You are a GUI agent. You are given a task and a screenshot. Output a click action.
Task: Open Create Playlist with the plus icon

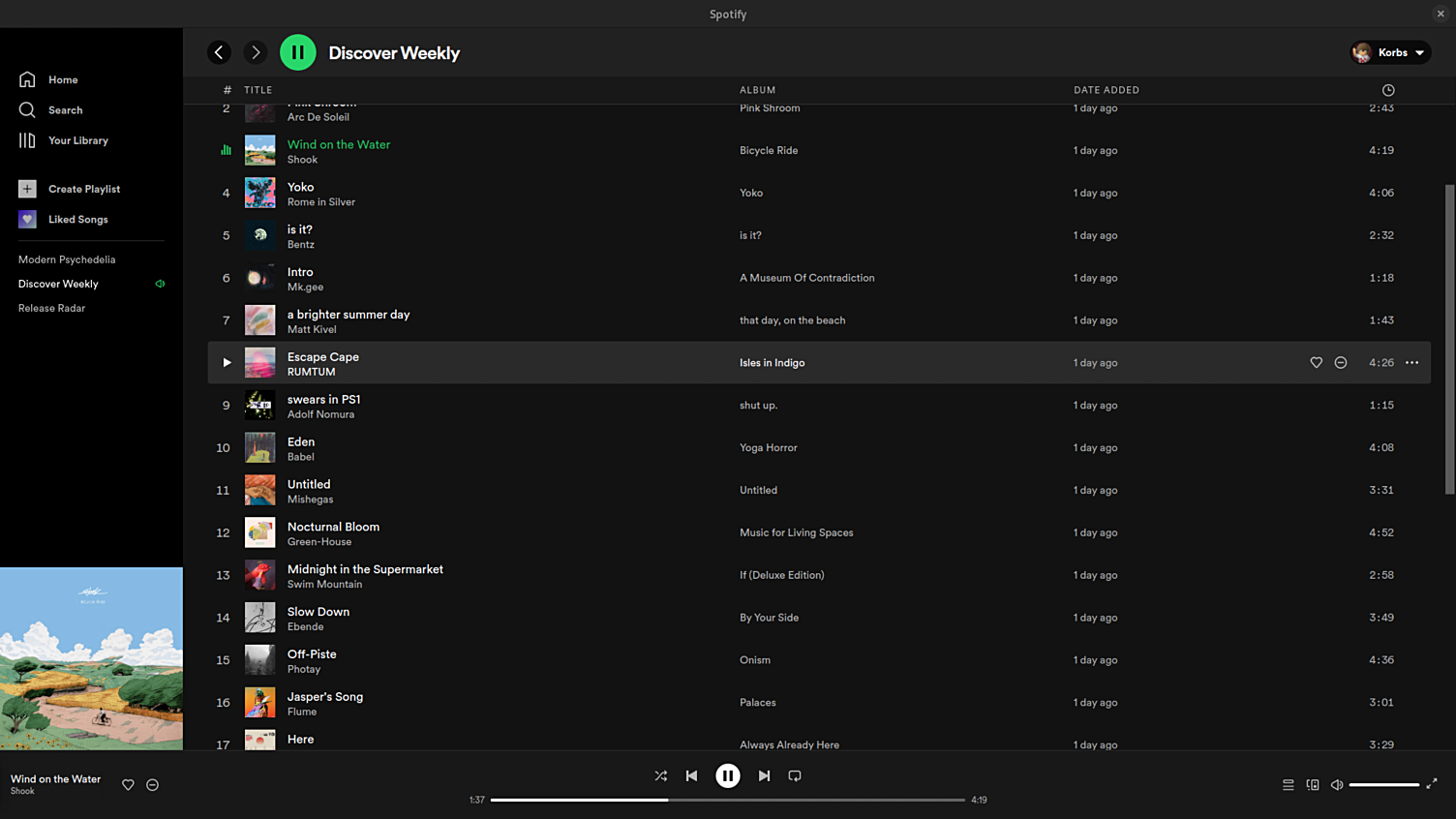27,189
